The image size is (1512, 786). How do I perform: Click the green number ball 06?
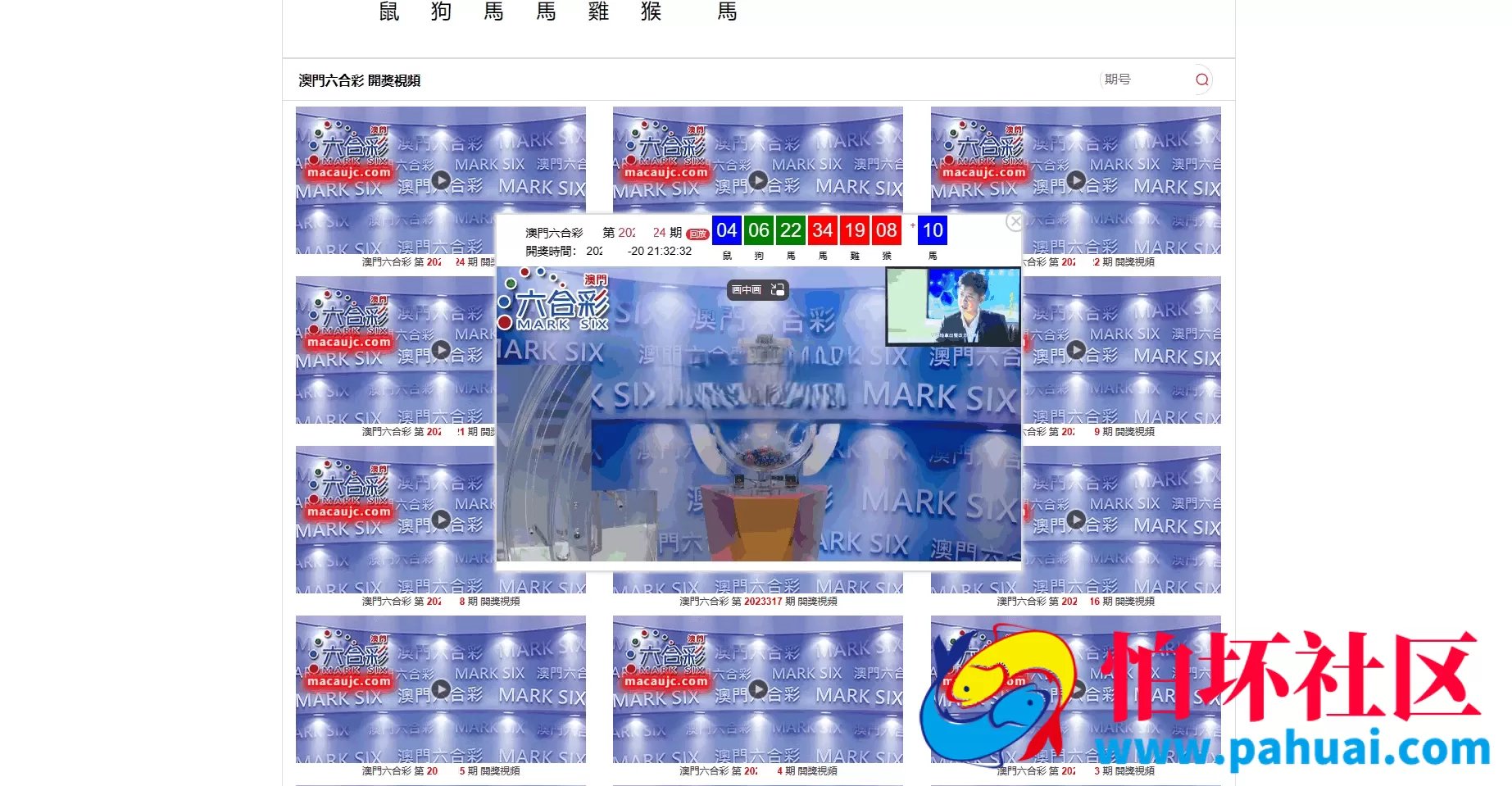(759, 230)
